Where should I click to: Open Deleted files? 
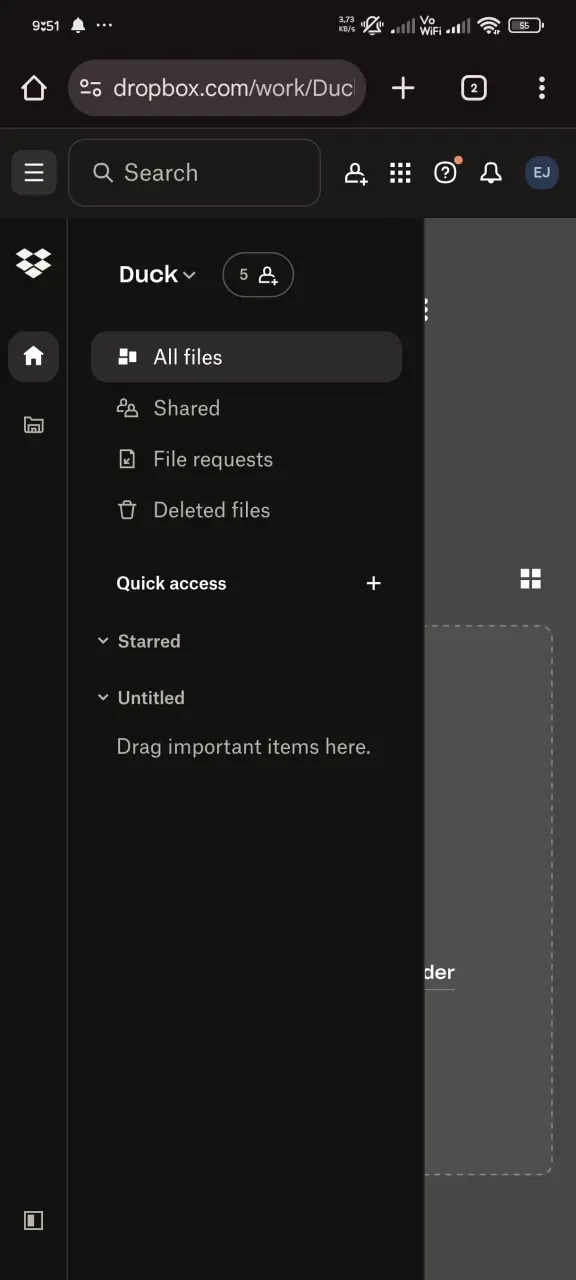coord(246,510)
